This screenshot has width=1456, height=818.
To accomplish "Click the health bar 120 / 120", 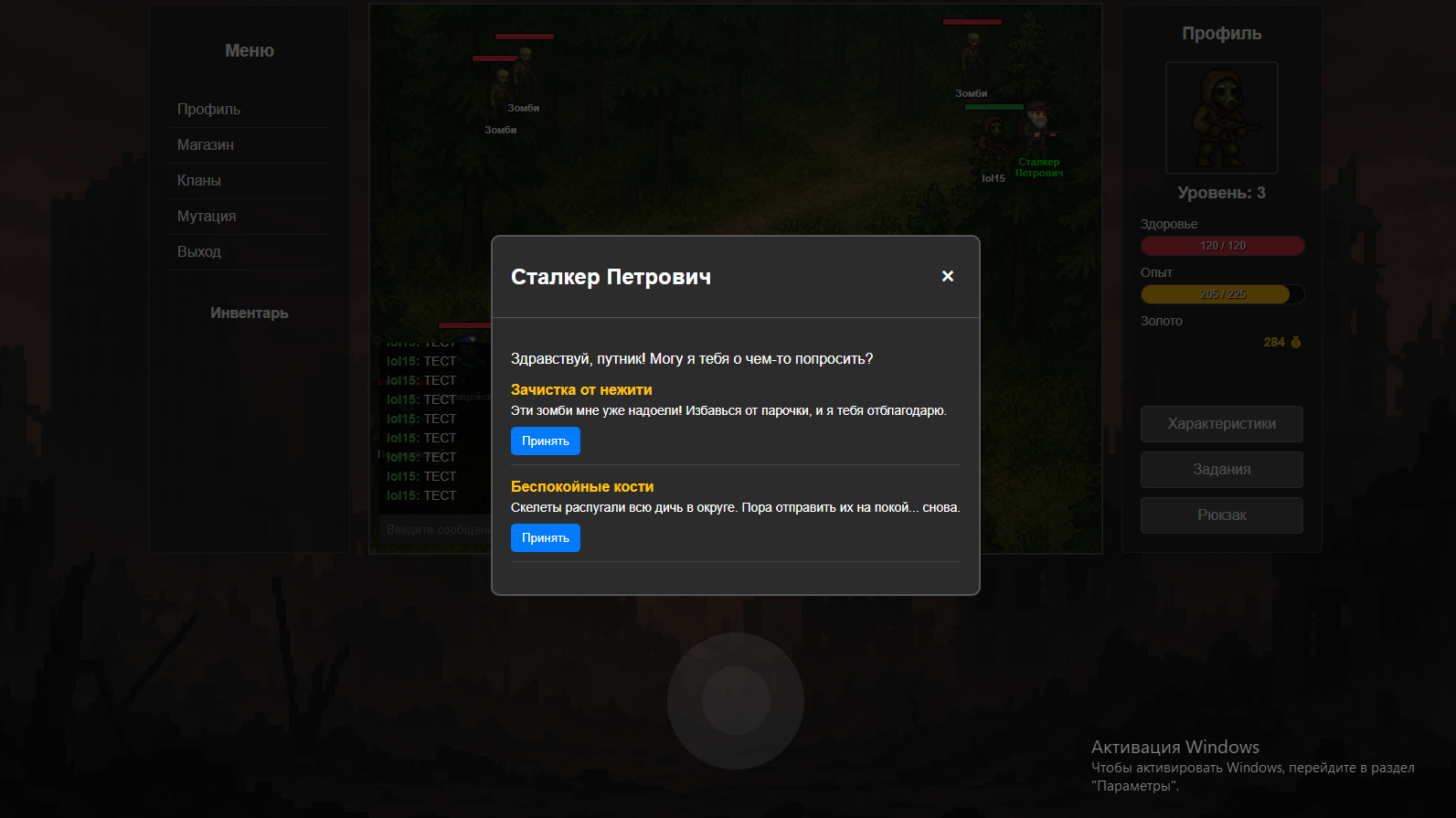I will point(1221,246).
